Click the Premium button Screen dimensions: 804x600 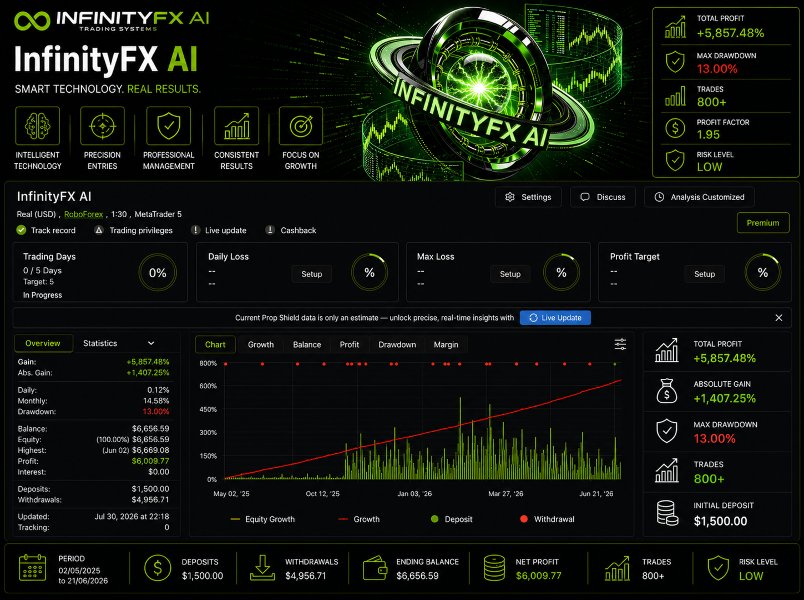point(763,223)
